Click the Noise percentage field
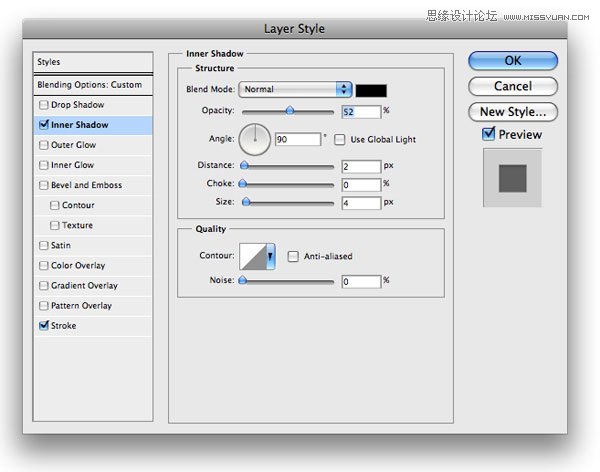The height and width of the screenshot is (472, 600). [x=360, y=282]
